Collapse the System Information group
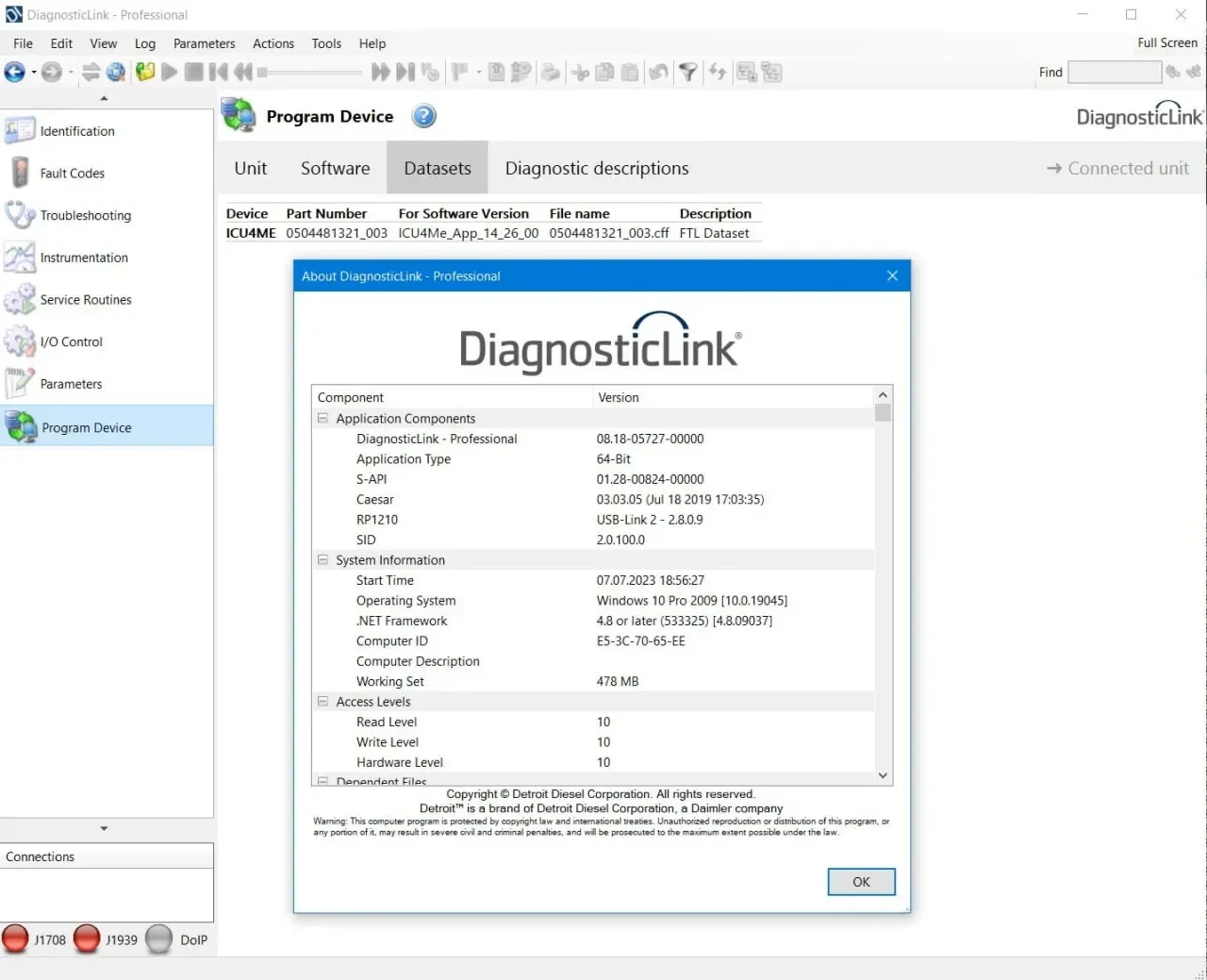 point(322,559)
